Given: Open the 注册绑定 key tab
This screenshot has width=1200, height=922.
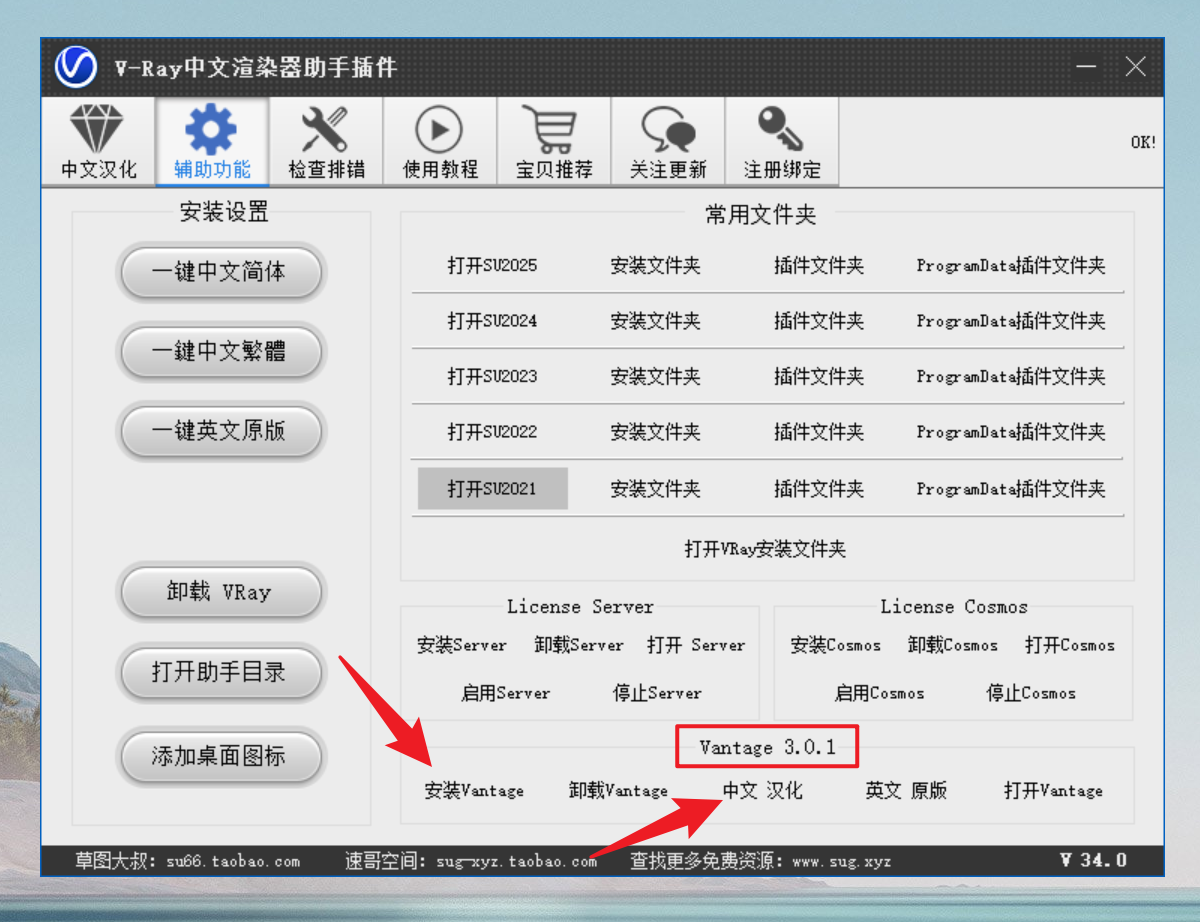Looking at the screenshot, I should point(782,142).
